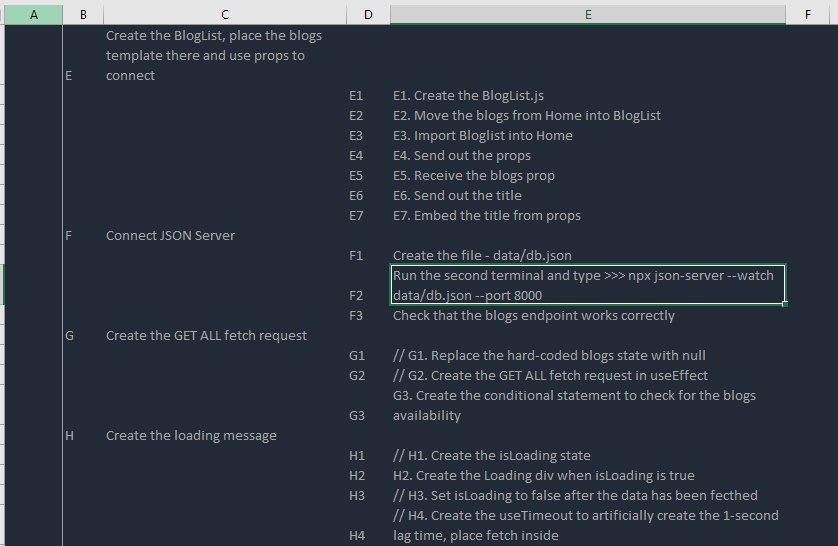Select column C header
The image size is (838, 546).
click(224, 14)
